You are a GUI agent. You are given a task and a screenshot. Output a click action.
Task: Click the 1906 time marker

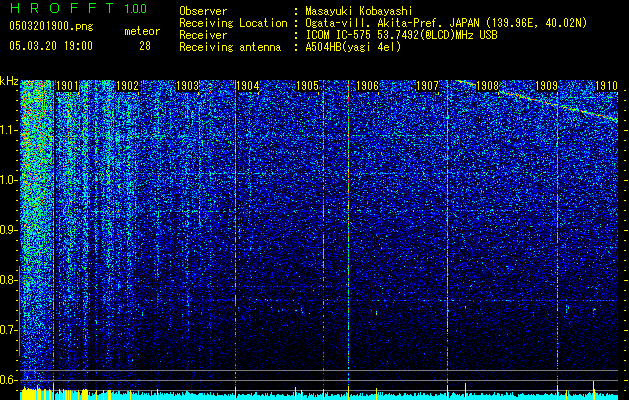(x=367, y=86)
